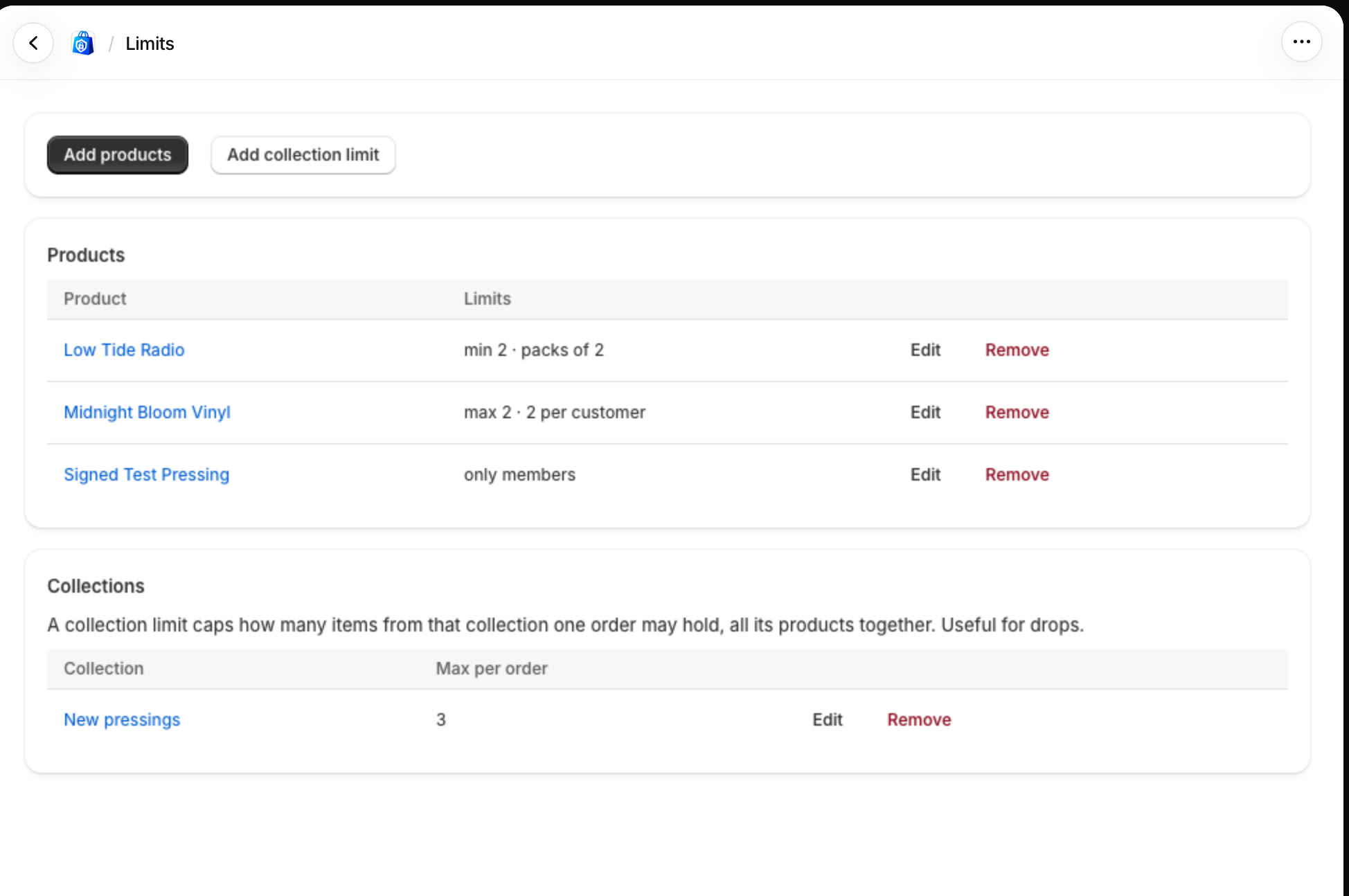Click the Product column header
This screenshot has height=896, width=1349.
pyautogui.click(x=95, y=298)
